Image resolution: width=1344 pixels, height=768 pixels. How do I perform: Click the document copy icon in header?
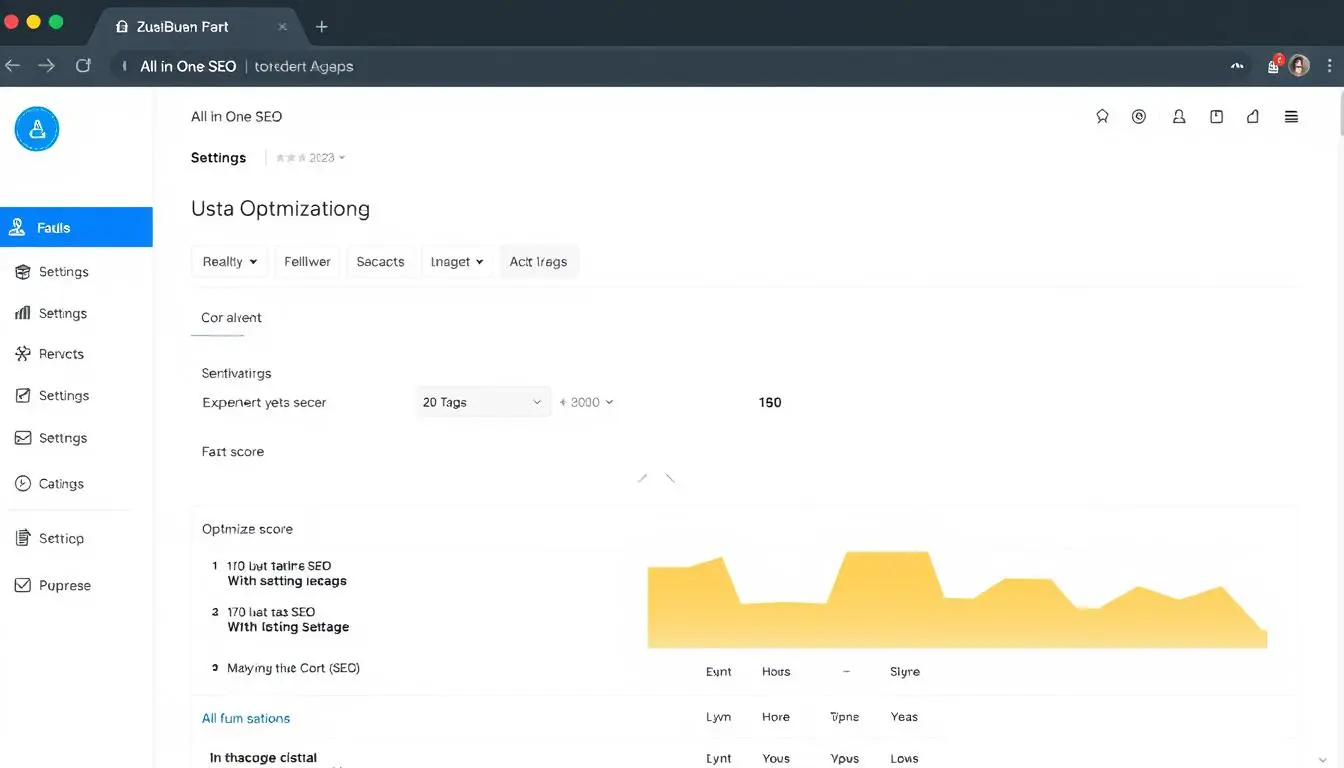pos(1253,117)
